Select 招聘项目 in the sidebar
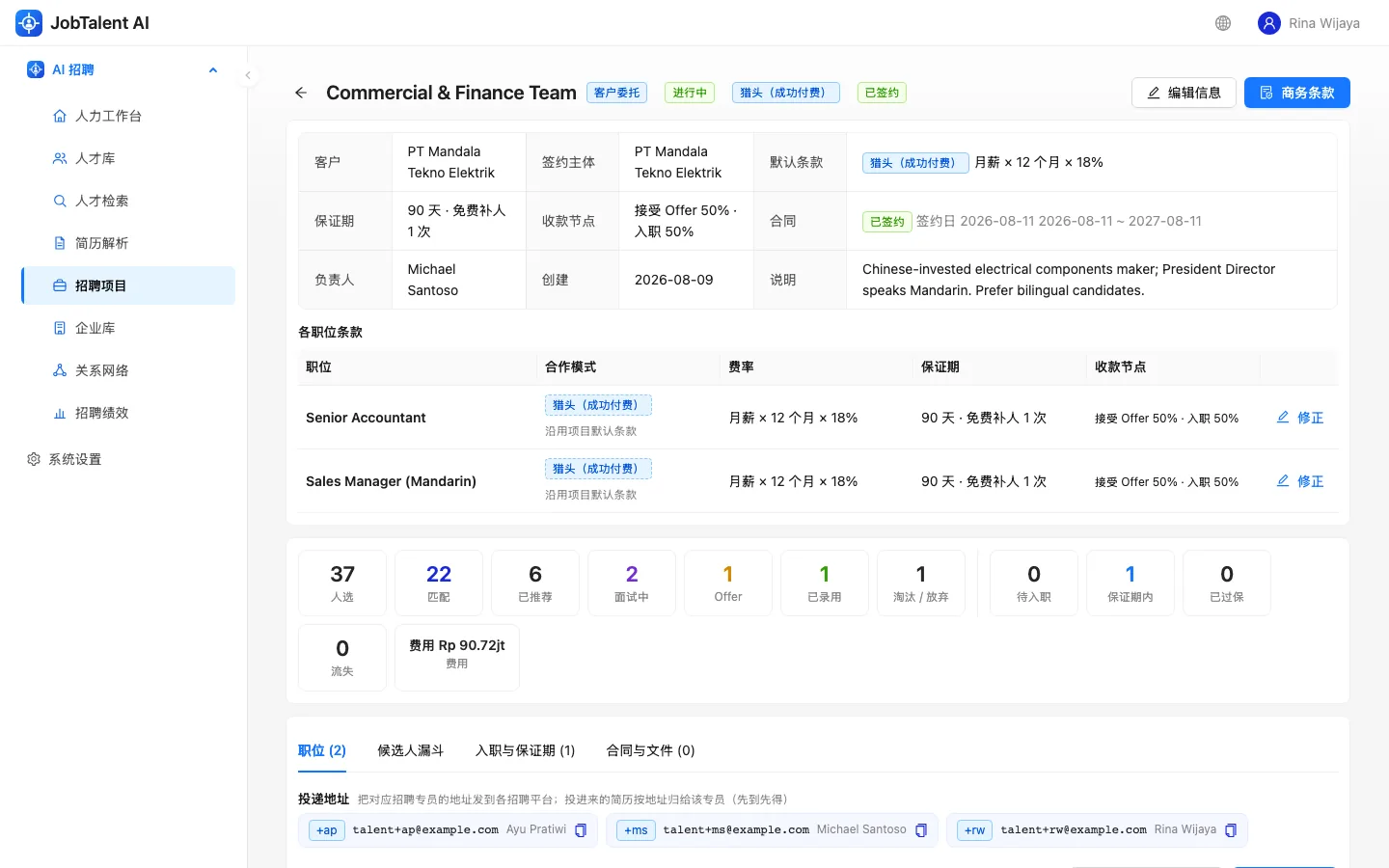Viewport: 1389px width, 868px height. tap(128, 285)
